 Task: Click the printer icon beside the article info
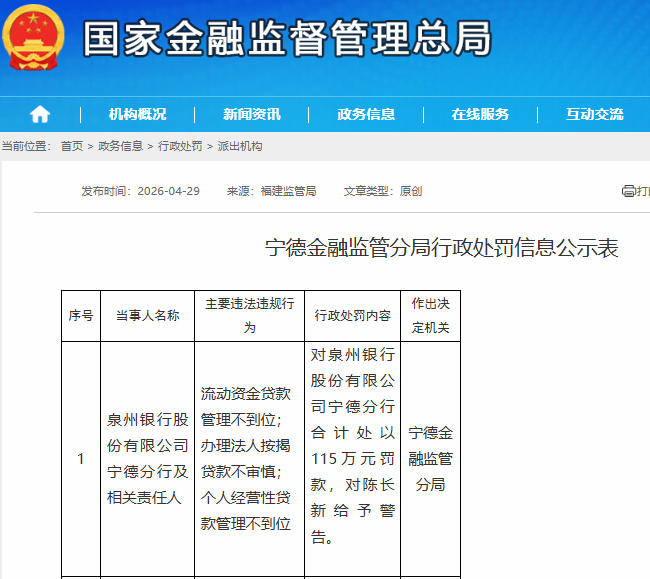tap(628, 191)
